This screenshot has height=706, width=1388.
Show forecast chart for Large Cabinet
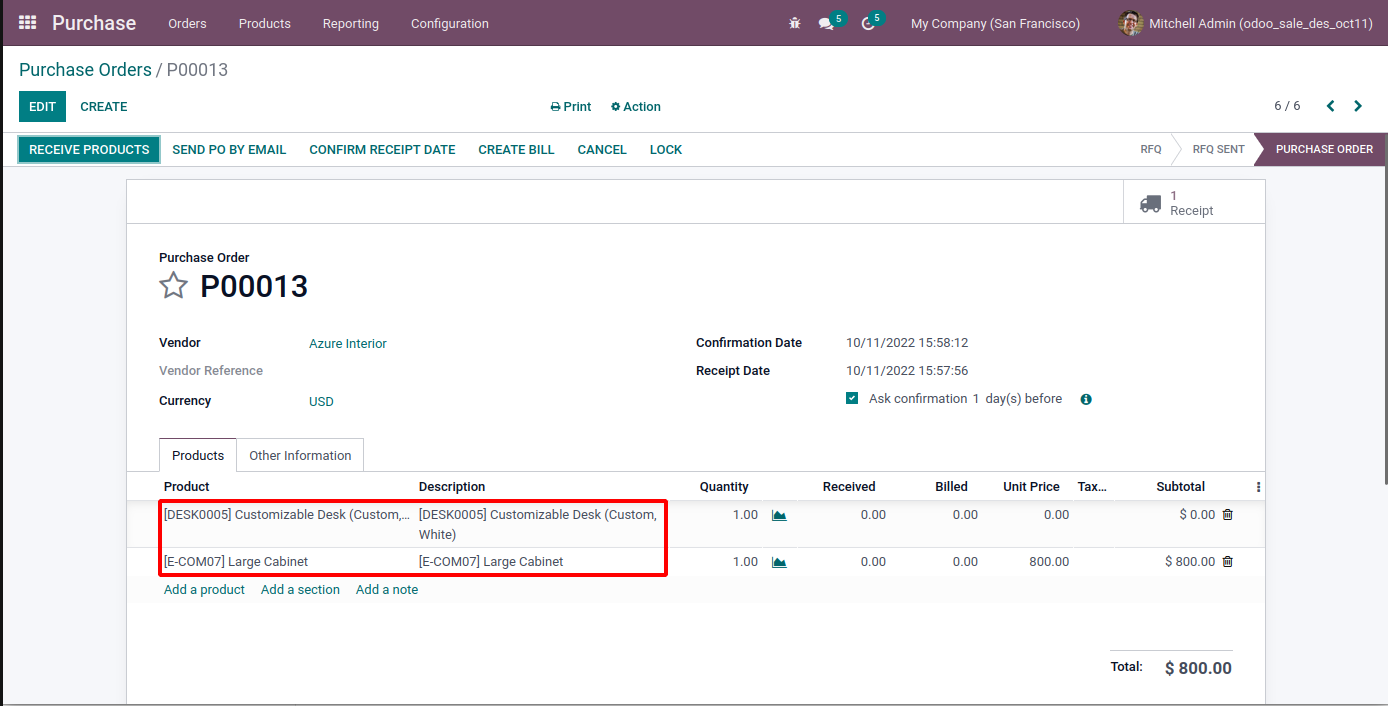(779, 562)
